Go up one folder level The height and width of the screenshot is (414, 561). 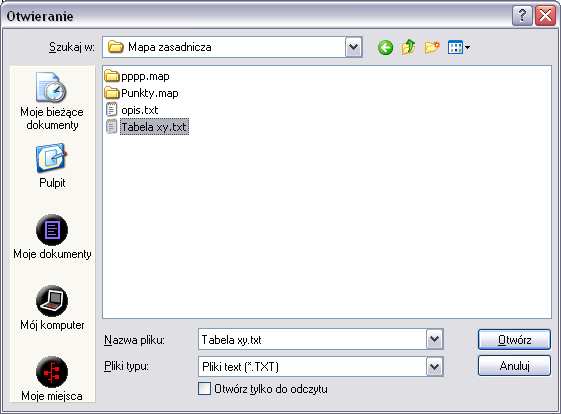[408, 47]
